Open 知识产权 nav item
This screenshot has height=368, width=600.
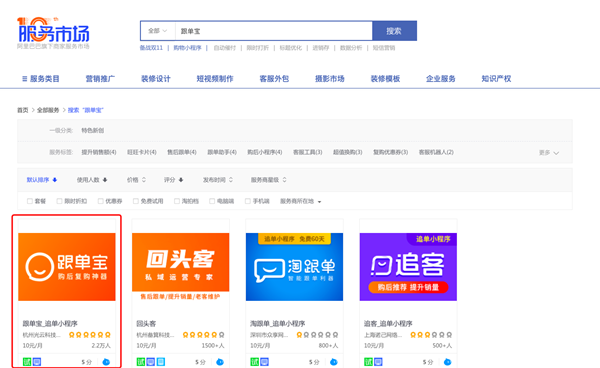[x=496, y=79]
